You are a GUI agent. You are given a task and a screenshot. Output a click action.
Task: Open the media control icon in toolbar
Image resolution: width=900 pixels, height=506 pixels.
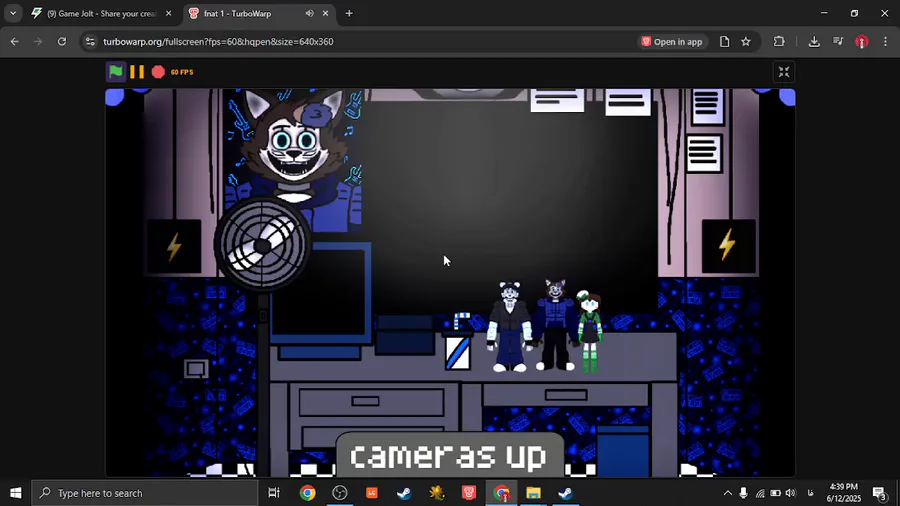pyautogui.click(x=838, y=41)
